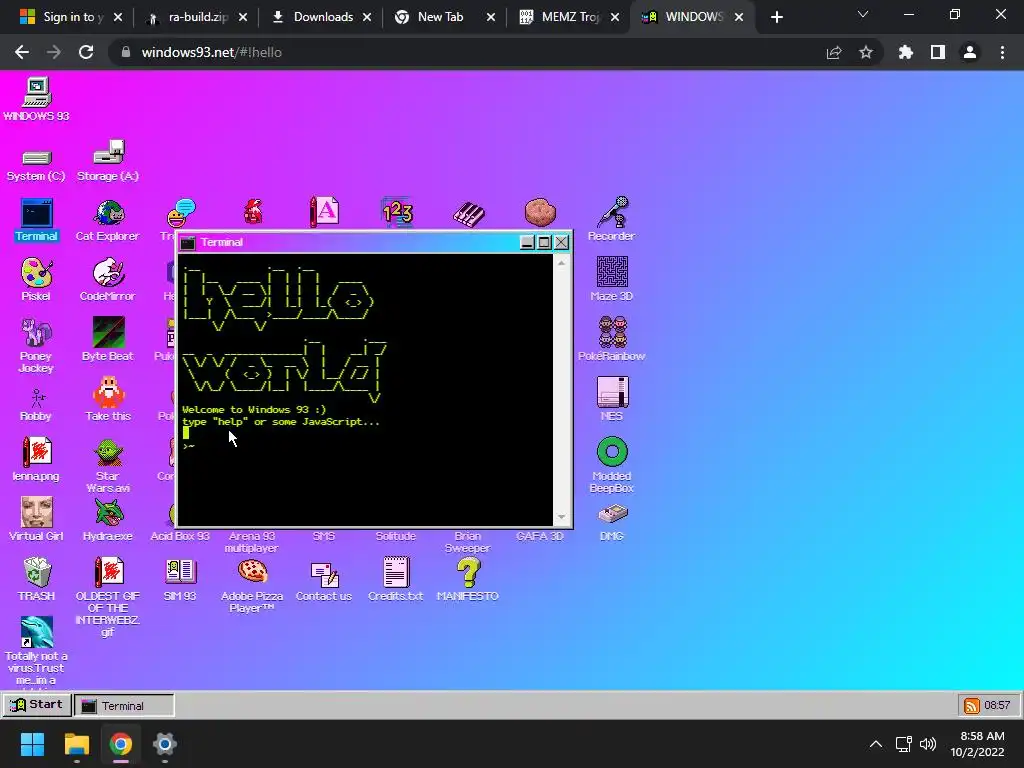
Task: Expand the tab search dropdown
Action: 863,14
